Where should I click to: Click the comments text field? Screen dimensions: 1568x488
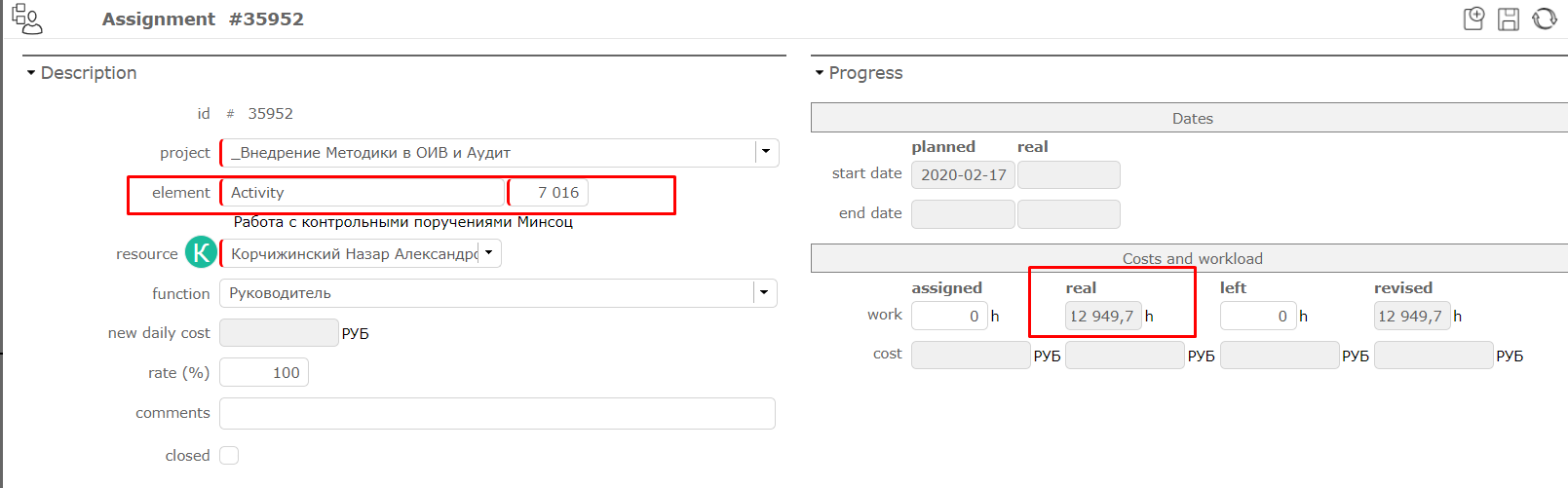click(x=497, y=413)
